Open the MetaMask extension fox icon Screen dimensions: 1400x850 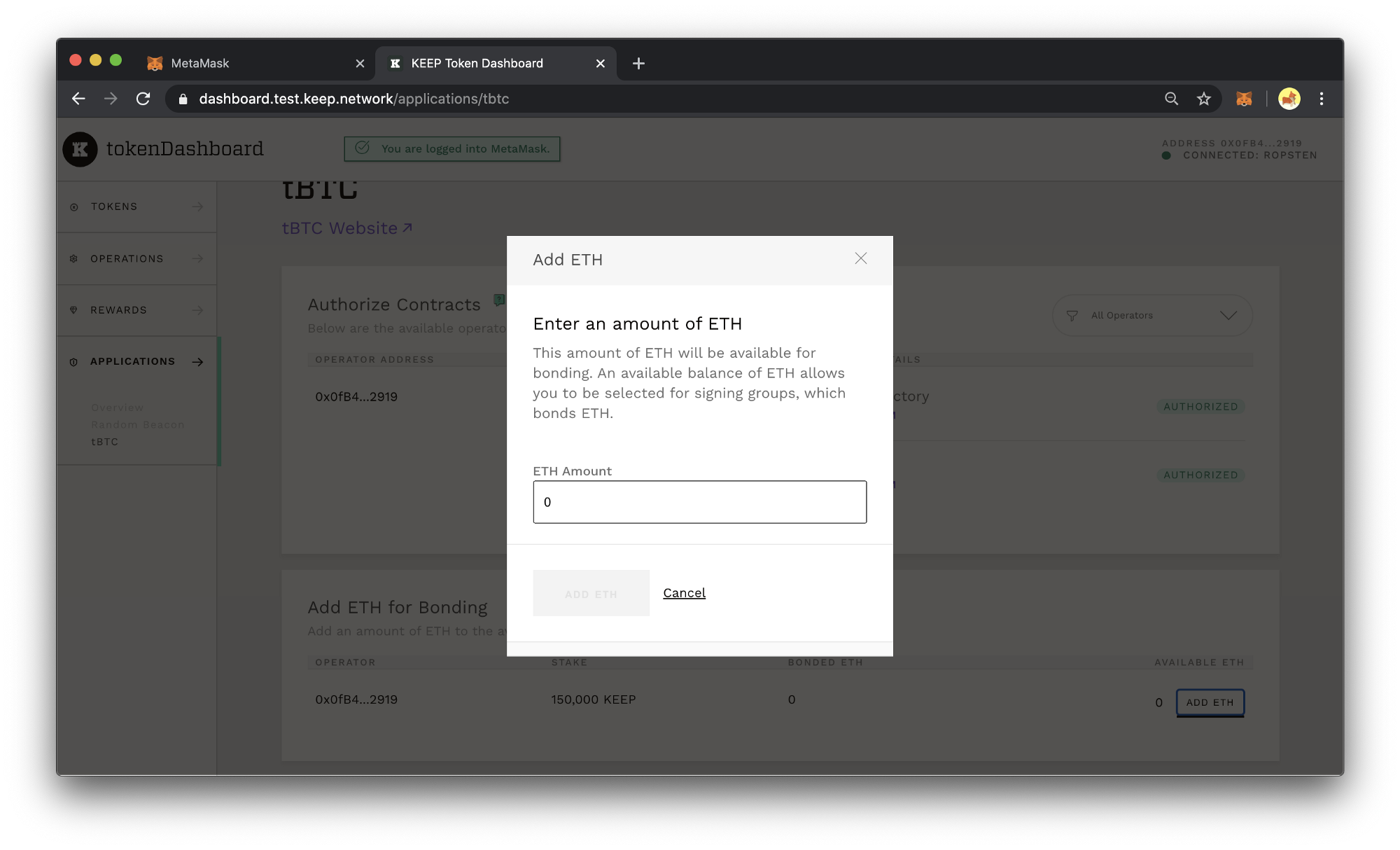tap(1244, 99)
